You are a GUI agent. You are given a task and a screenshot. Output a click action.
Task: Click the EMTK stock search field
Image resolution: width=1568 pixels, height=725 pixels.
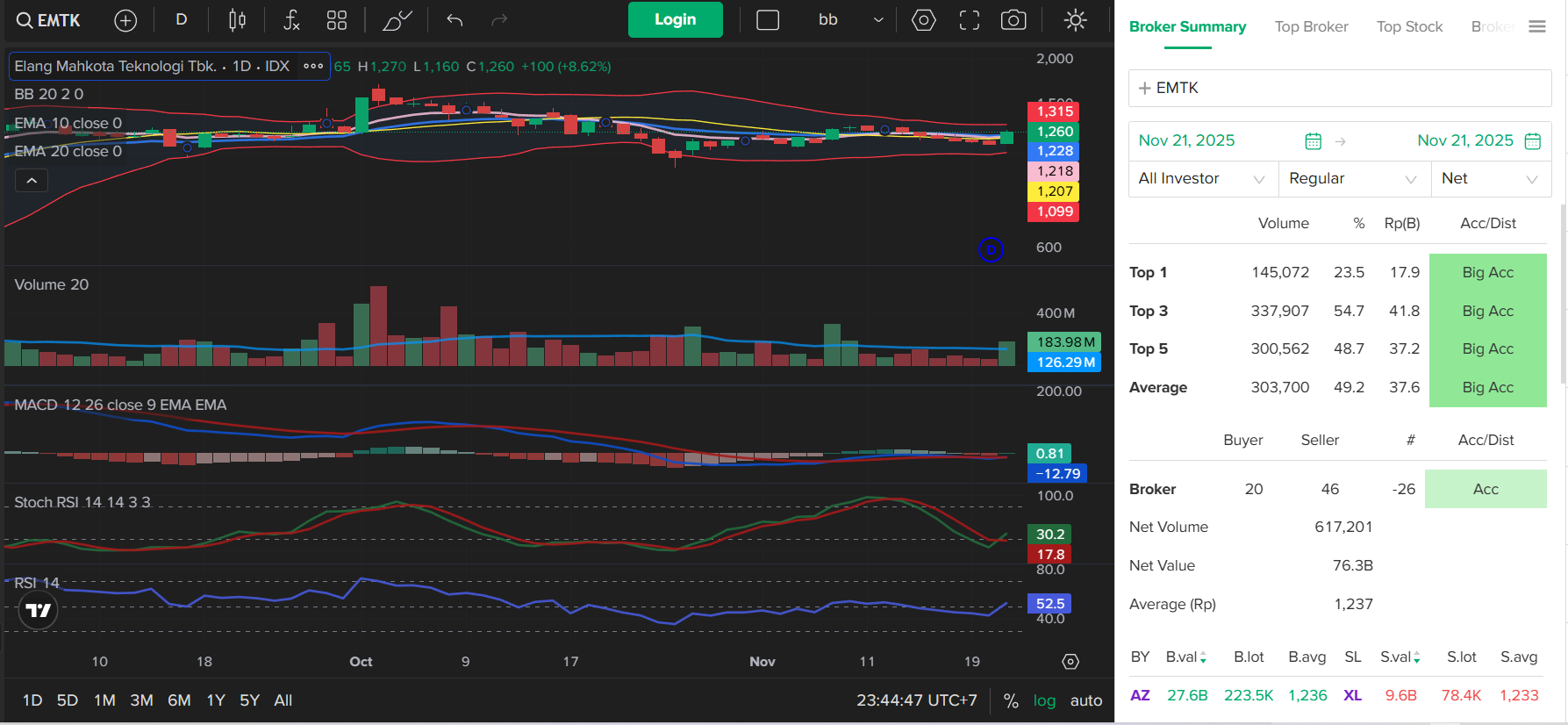click(x=1339, y=88)
